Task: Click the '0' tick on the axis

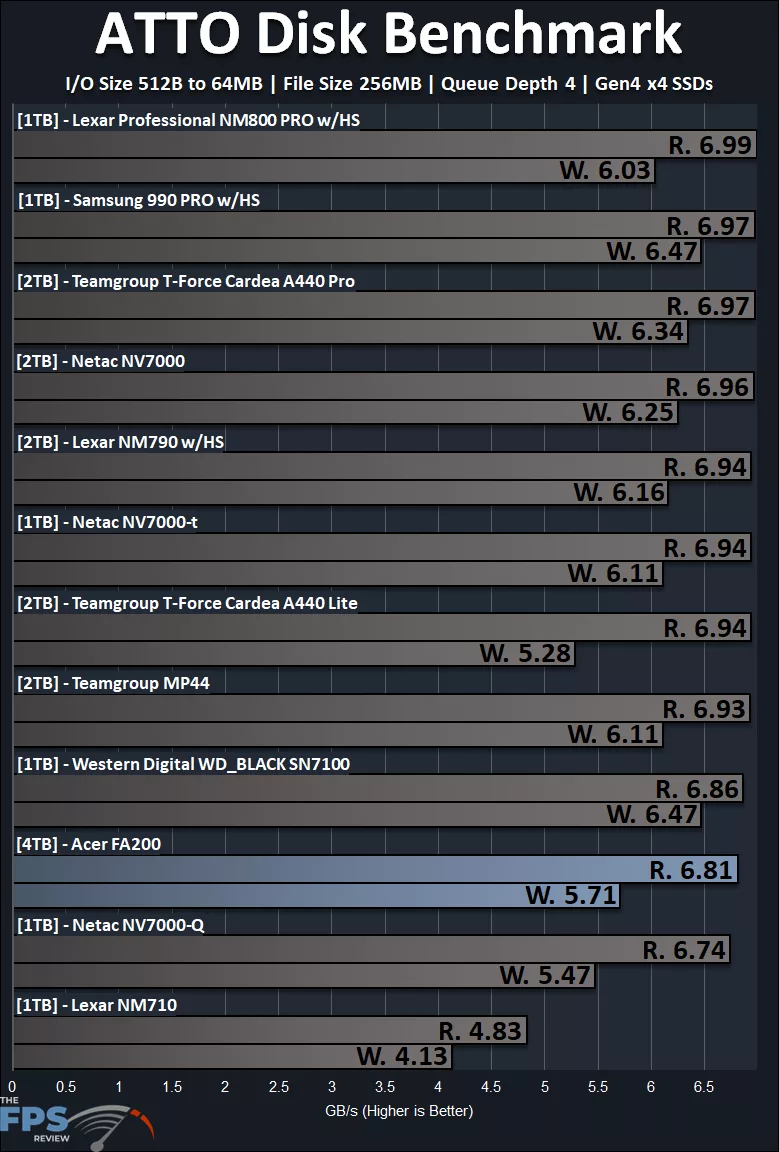Action: point(12,1087)
